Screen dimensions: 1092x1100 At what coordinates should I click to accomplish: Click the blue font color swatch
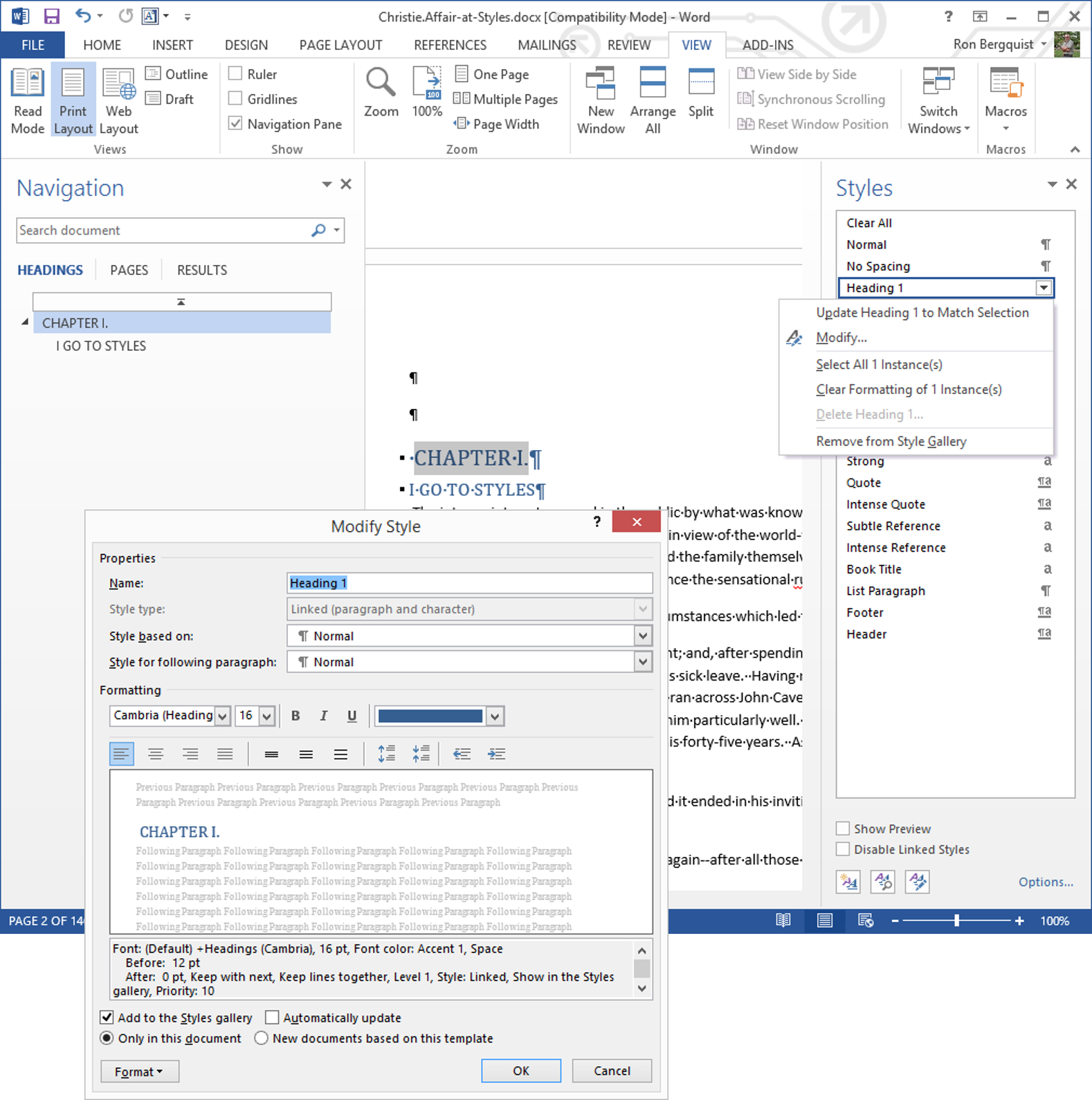point(430,716)
